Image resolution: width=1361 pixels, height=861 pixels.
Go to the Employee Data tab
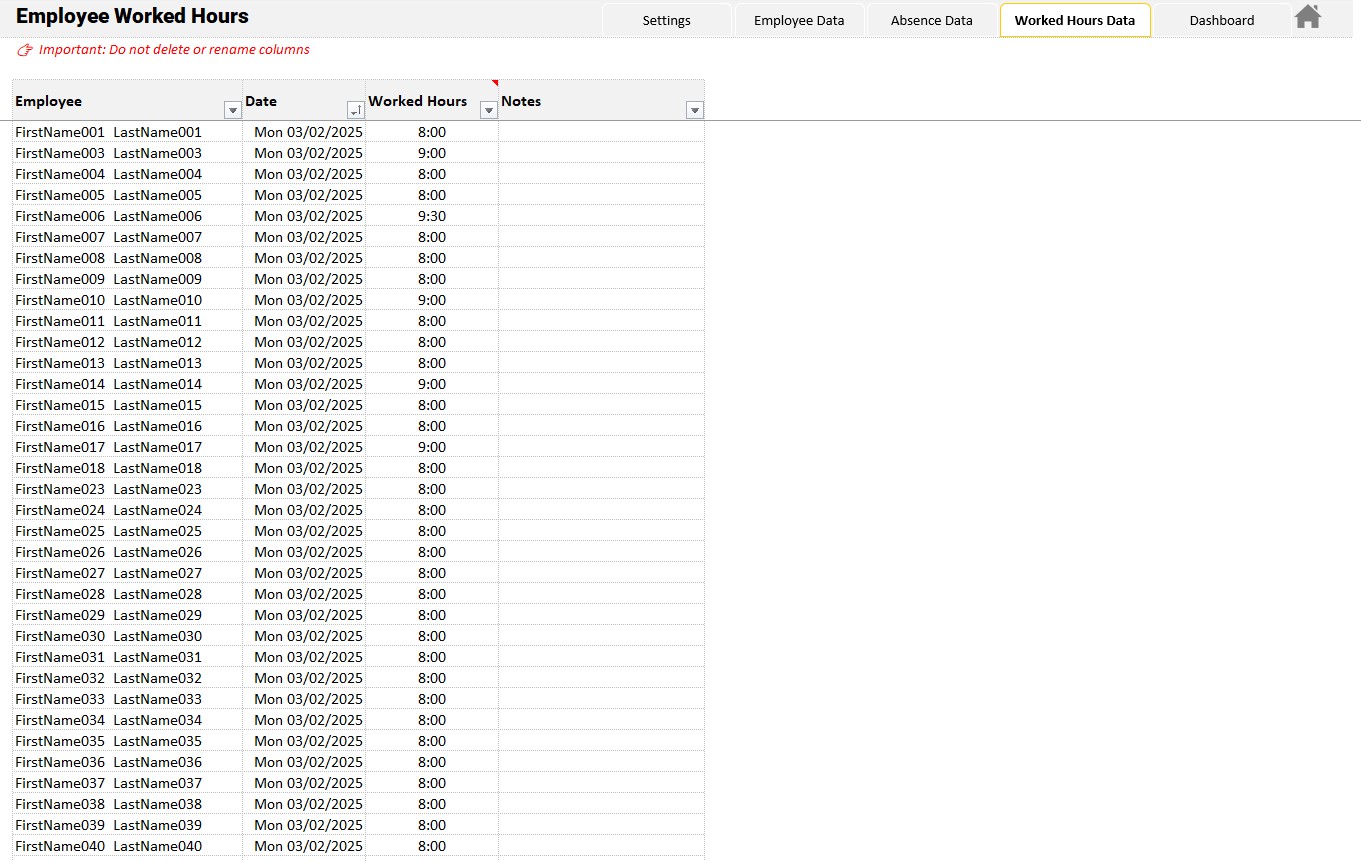pos(798,20)
